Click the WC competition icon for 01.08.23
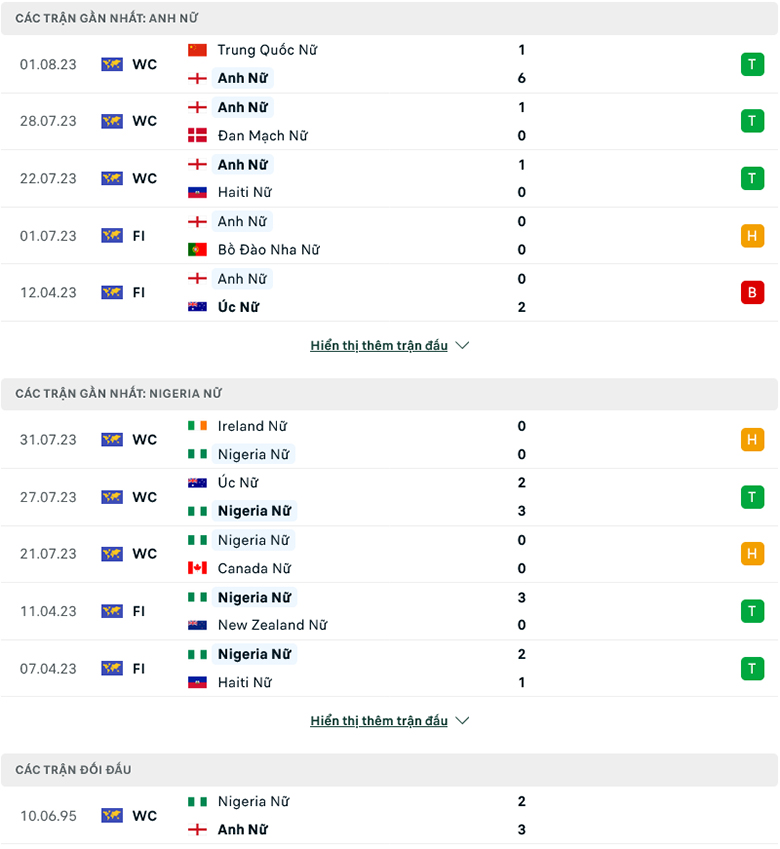The height and width of the screenshot is (849, 780). point(111,64)
